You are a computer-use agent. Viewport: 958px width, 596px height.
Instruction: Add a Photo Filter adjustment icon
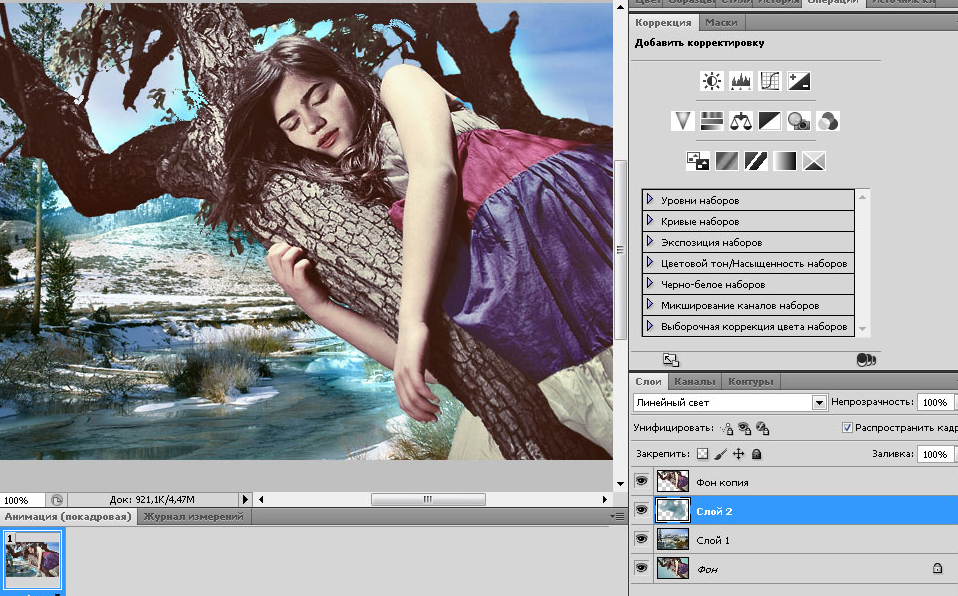click(x=799, y=121)
